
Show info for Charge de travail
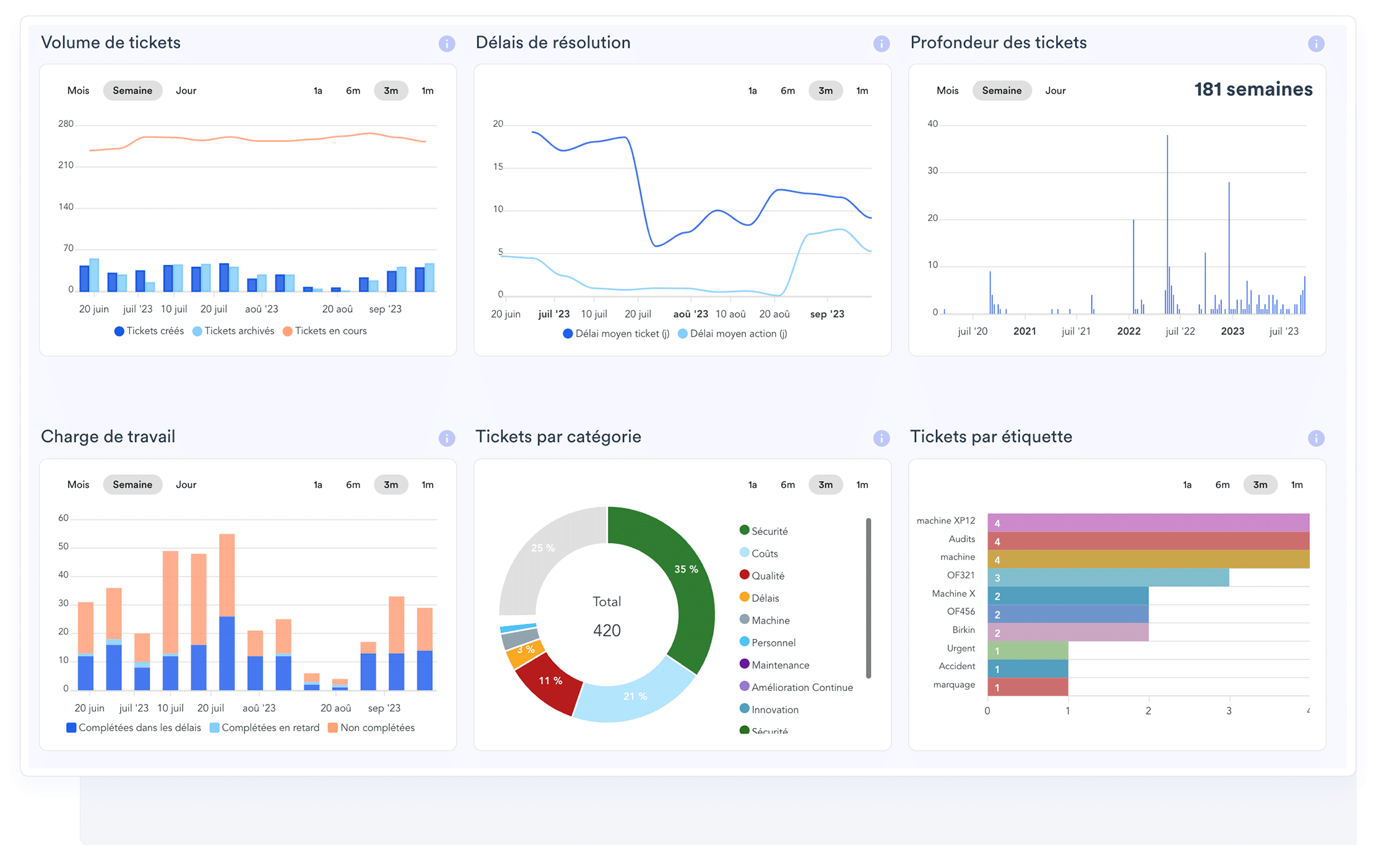pyautogui.click(x=446, y=438)
